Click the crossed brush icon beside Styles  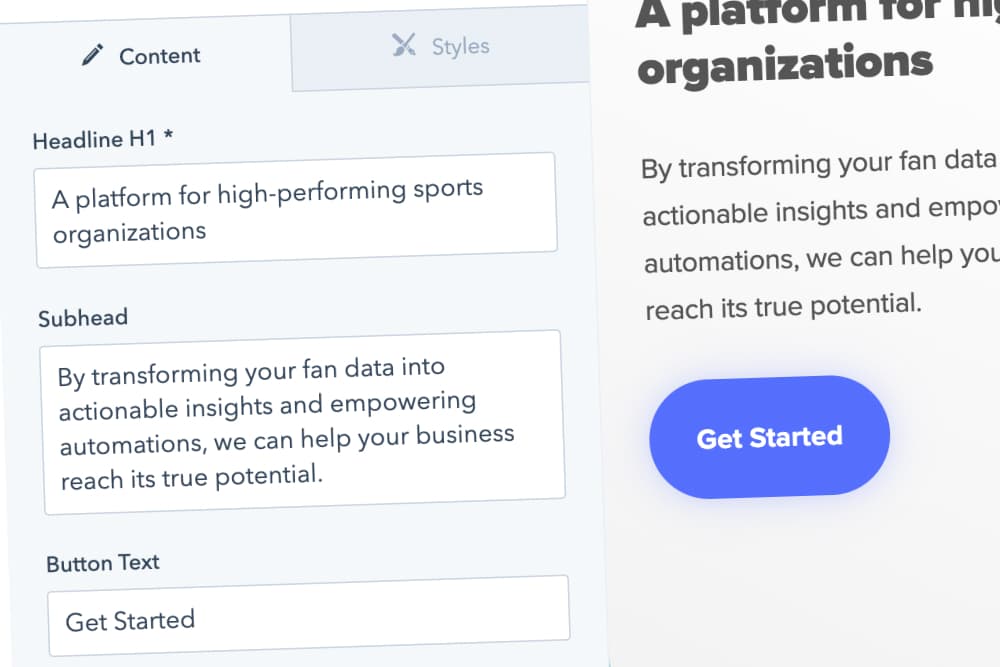[404, 45]
